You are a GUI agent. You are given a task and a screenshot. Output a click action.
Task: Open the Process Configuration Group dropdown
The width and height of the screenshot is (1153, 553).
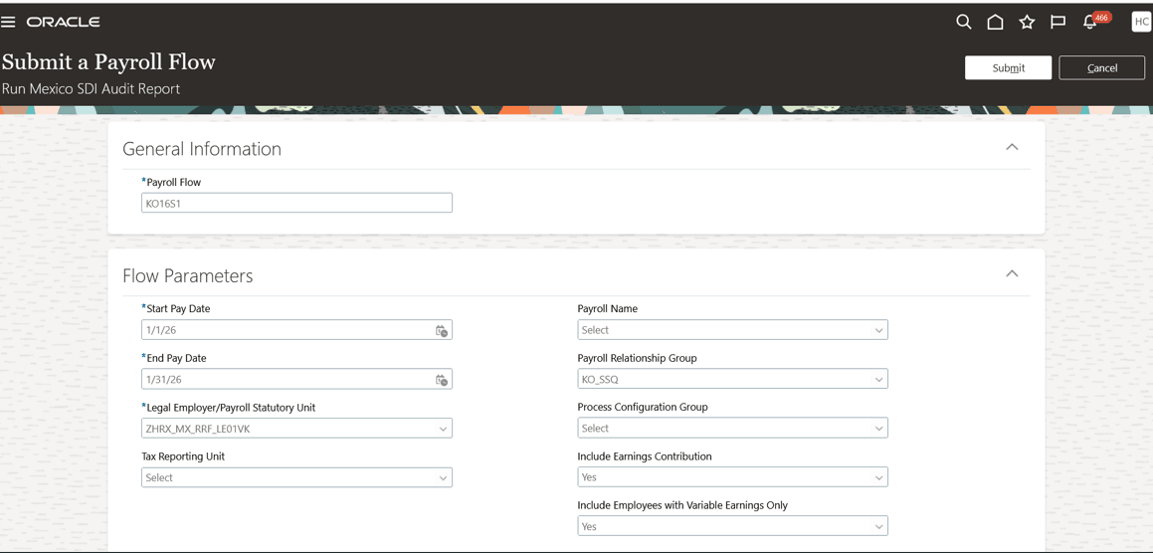(732, 428)
